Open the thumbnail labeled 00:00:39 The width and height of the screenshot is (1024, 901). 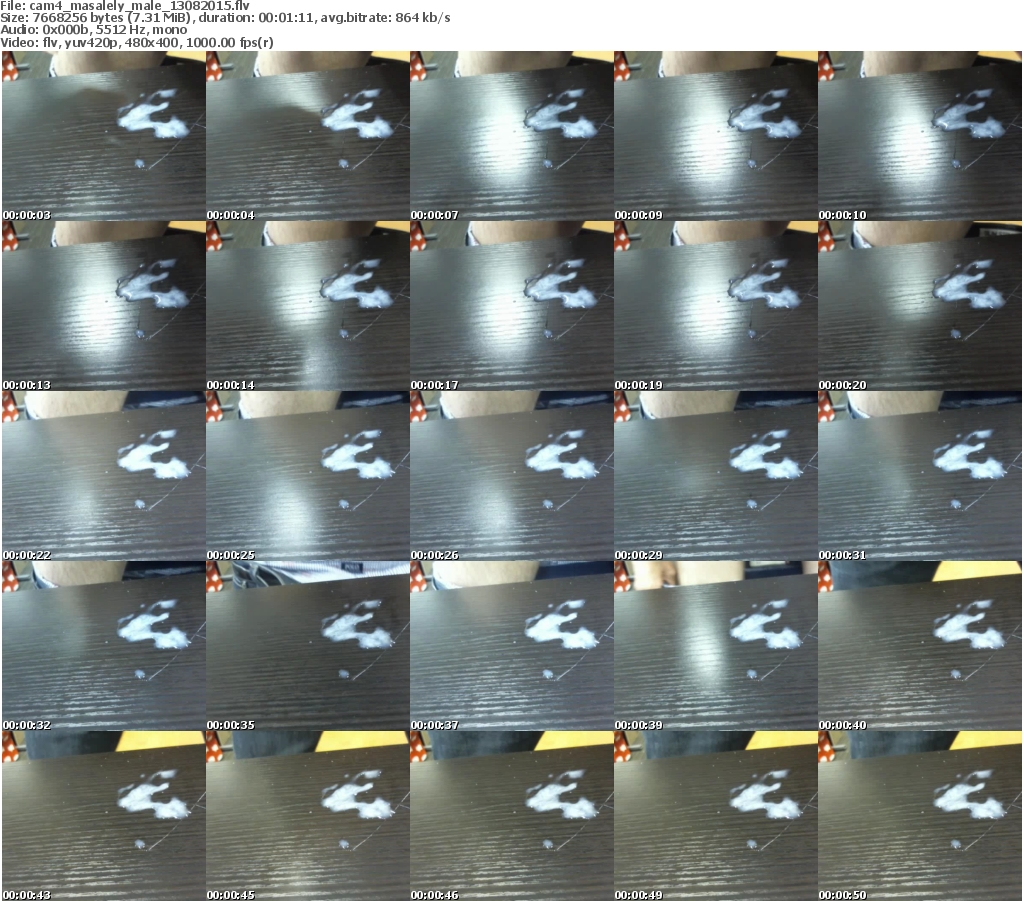tap(716, 646)
